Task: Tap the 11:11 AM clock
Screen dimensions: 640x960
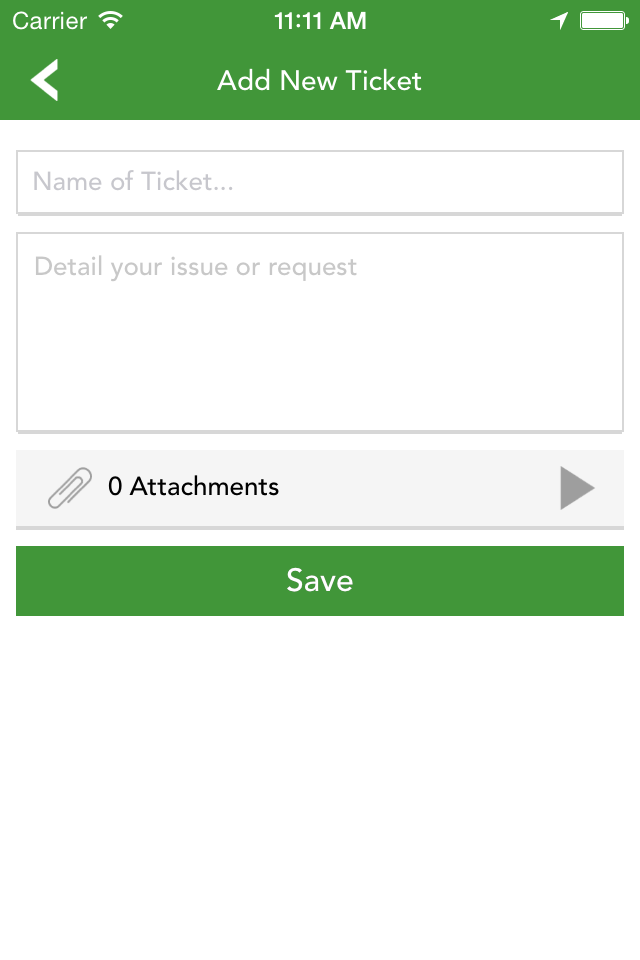Action: [320, 21]
